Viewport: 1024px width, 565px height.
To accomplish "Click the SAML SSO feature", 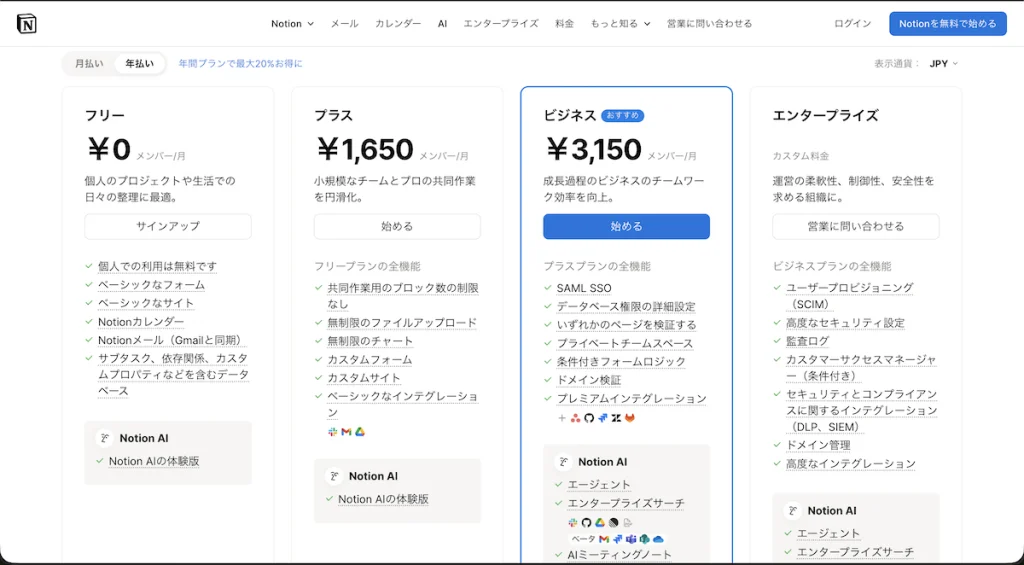I will tap(584, 288).
